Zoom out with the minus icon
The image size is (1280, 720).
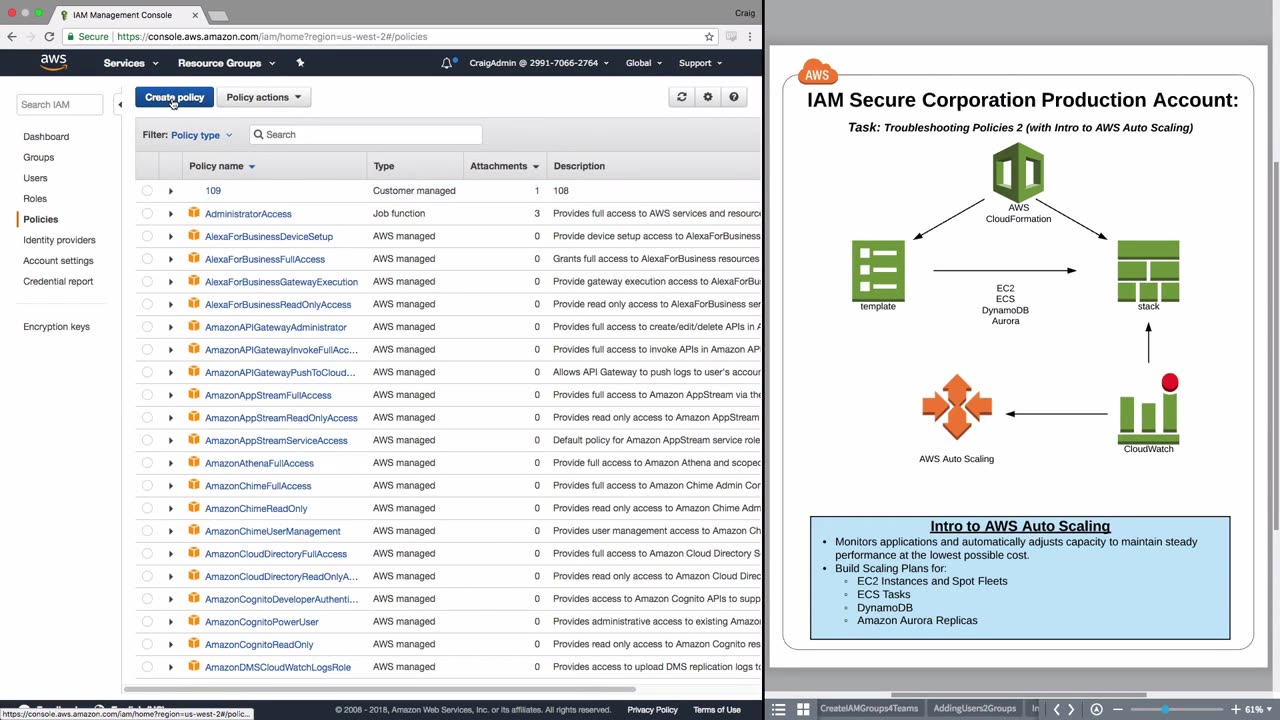pos(1118,709)
